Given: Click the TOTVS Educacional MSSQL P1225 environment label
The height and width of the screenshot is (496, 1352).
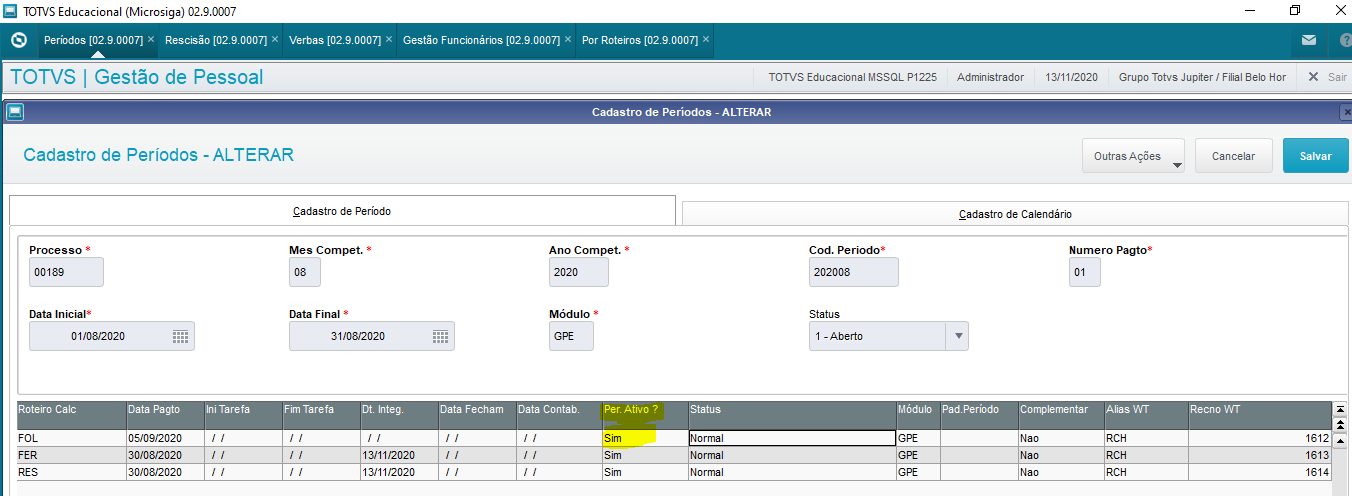Looking at the screenshot, I should [852, 76].
